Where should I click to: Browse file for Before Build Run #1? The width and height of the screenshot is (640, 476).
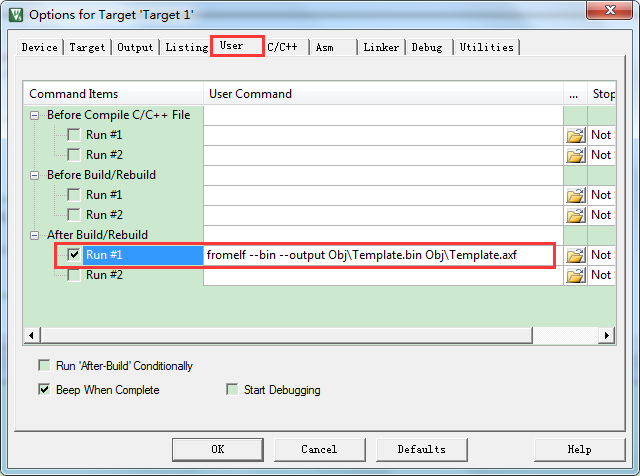[x=575, y=195]
